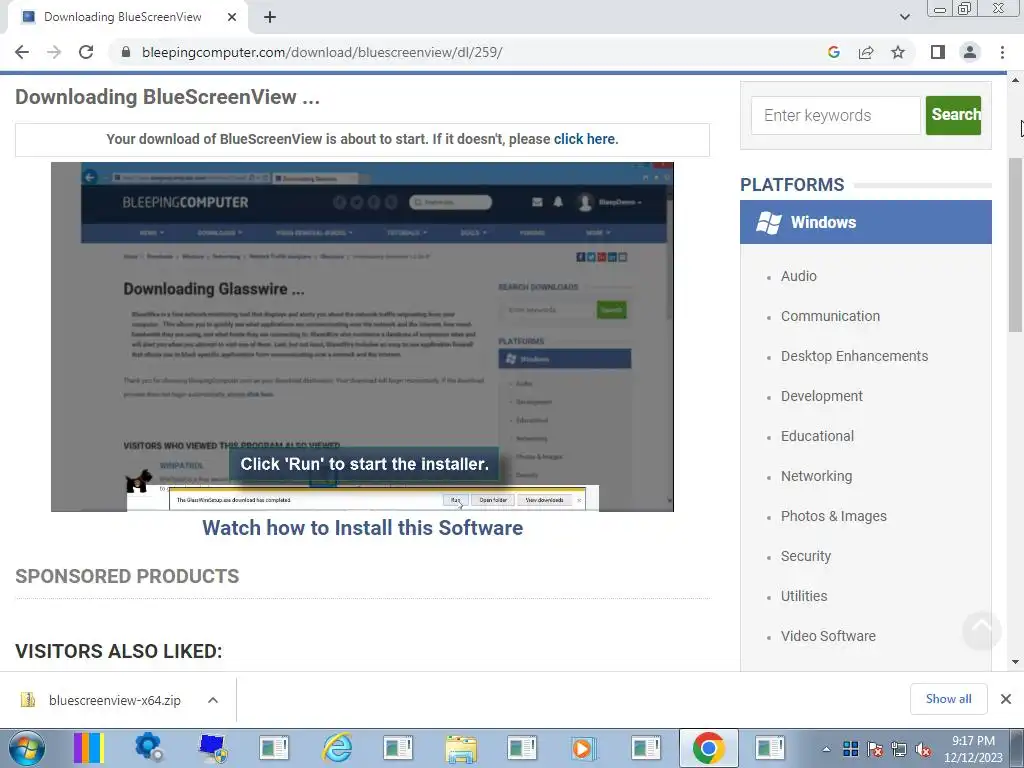1024x768 pixels.
Task: Click the blue grid tray icon
Action: (x=850, y=749)
